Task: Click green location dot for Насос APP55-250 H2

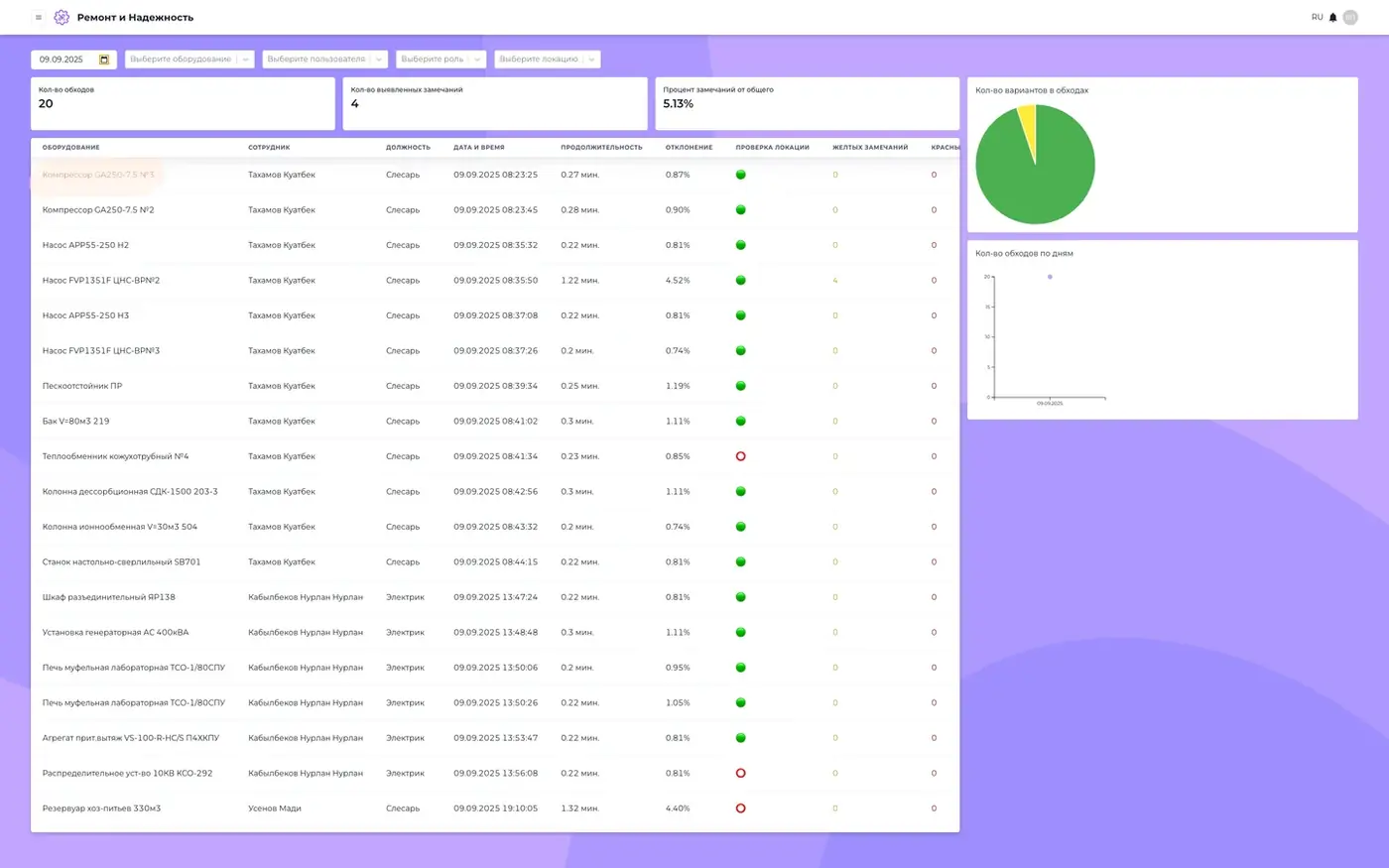Action: tap(740, 245)
